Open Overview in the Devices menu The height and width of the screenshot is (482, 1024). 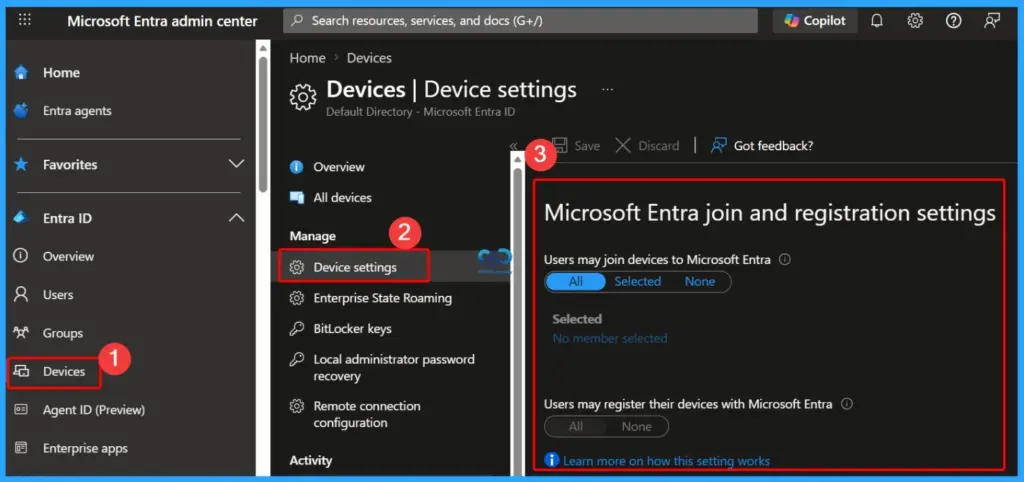coord(339,167)
